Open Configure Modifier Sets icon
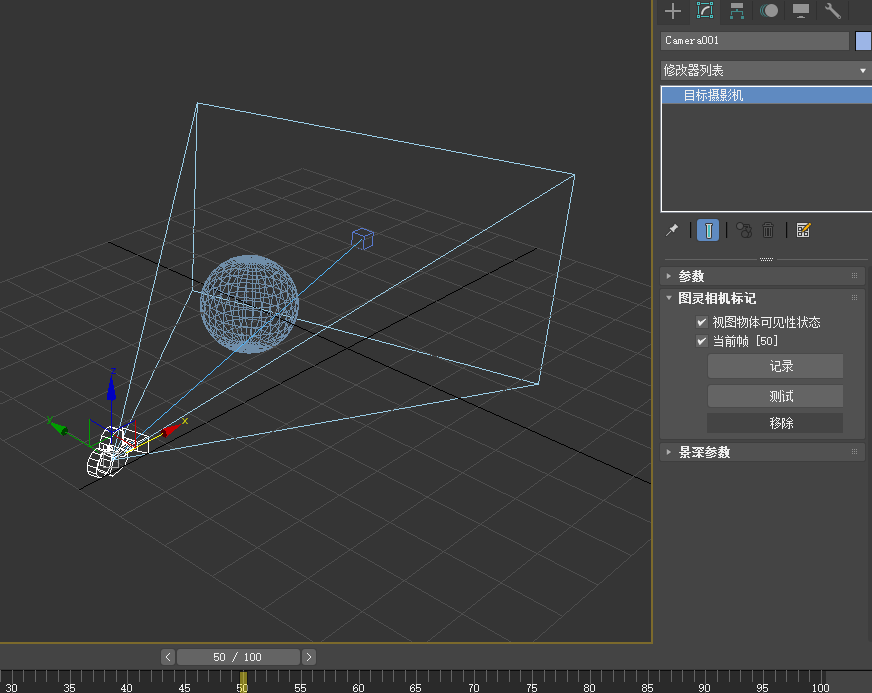Screen dimensions: 872x693 (804, 230)
